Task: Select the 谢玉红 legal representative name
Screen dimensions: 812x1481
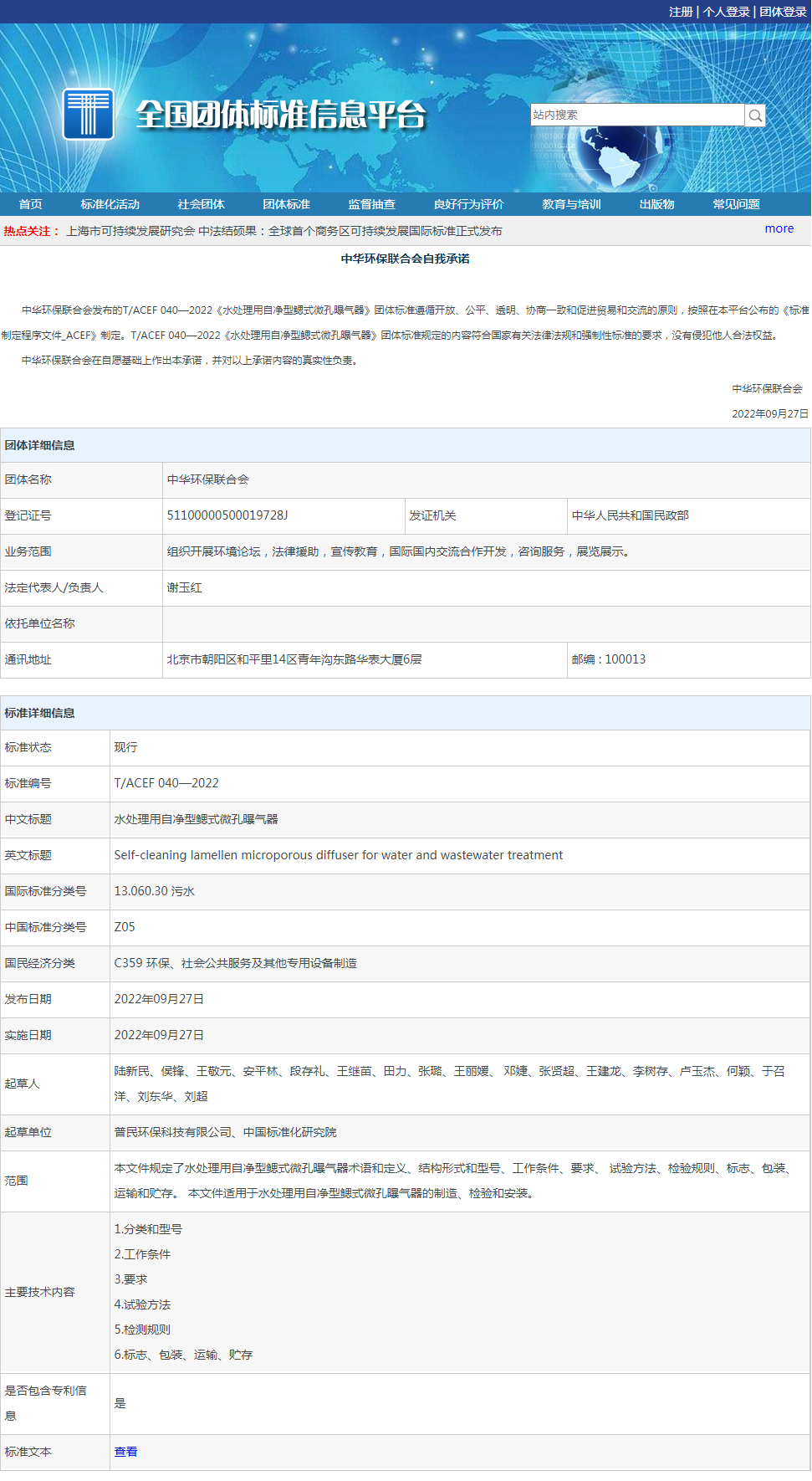Action: (x=184, y=587)
